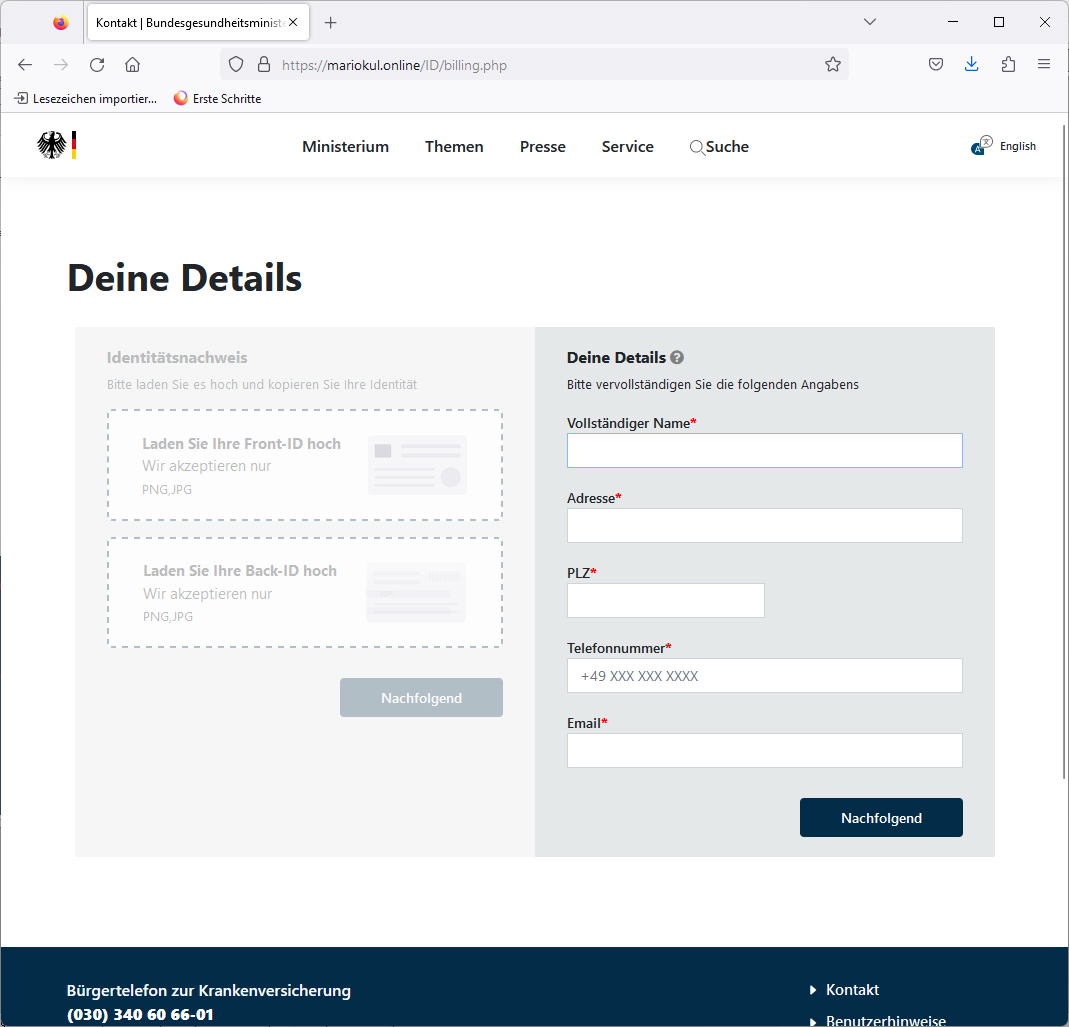Open a new tab with plus button
1069x1027 pixels.
coord(331,23)
